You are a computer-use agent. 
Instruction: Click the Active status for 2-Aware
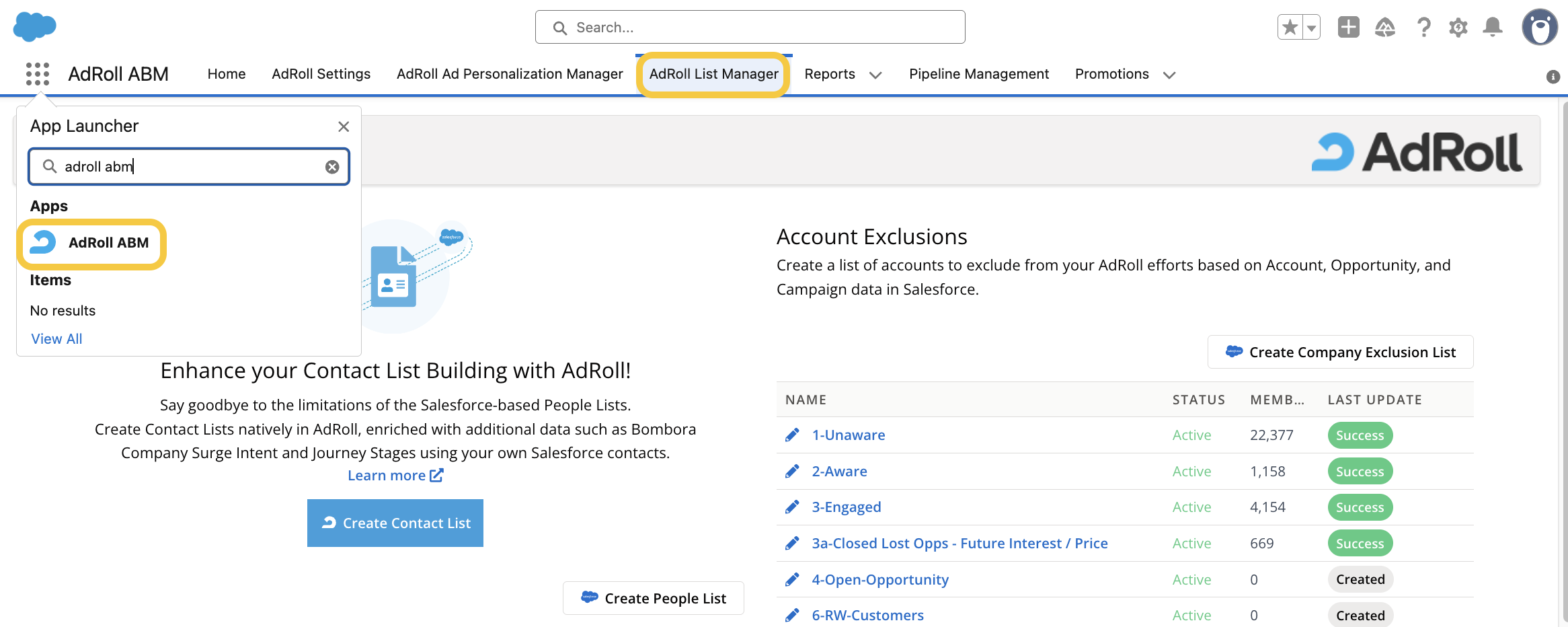(x=1191, y=472)
